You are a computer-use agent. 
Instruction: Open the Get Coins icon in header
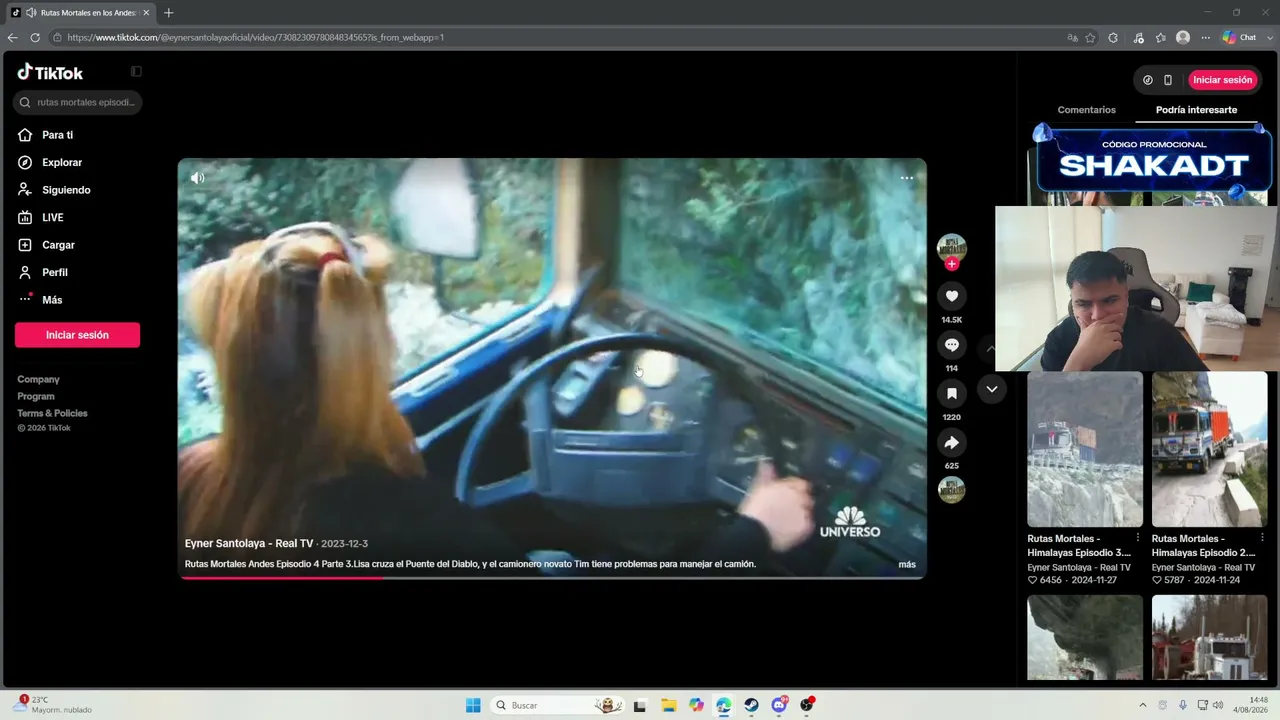point(1147,80)
